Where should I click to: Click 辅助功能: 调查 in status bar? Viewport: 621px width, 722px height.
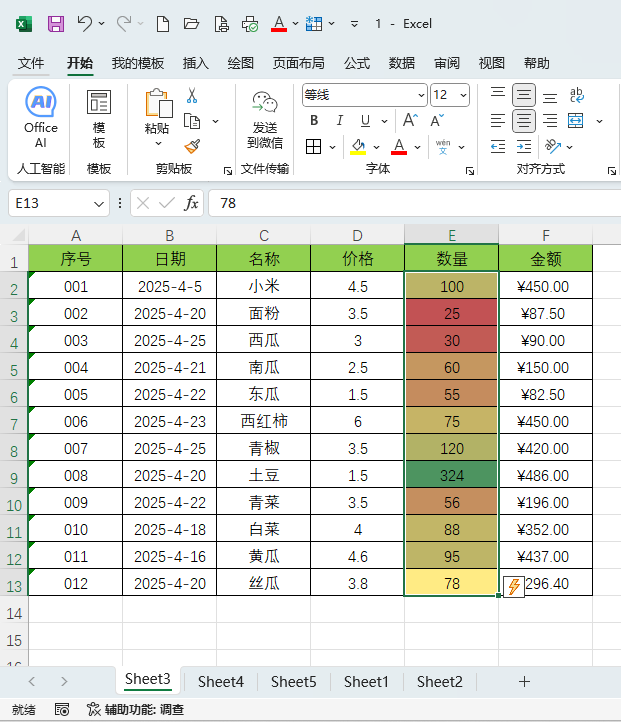pyautogui.click(x=136, y=710)
